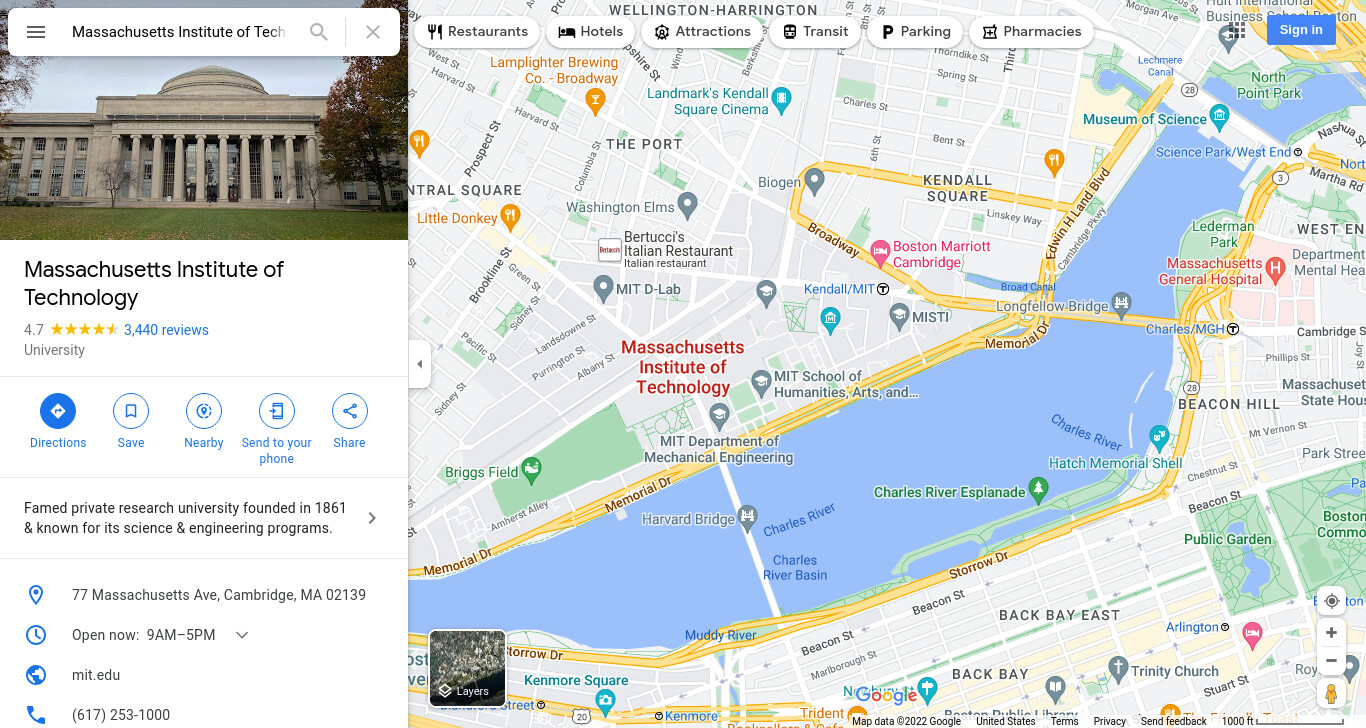Open the Google apps grid
The image size is (1366, 728).
tap(1236, 31)
